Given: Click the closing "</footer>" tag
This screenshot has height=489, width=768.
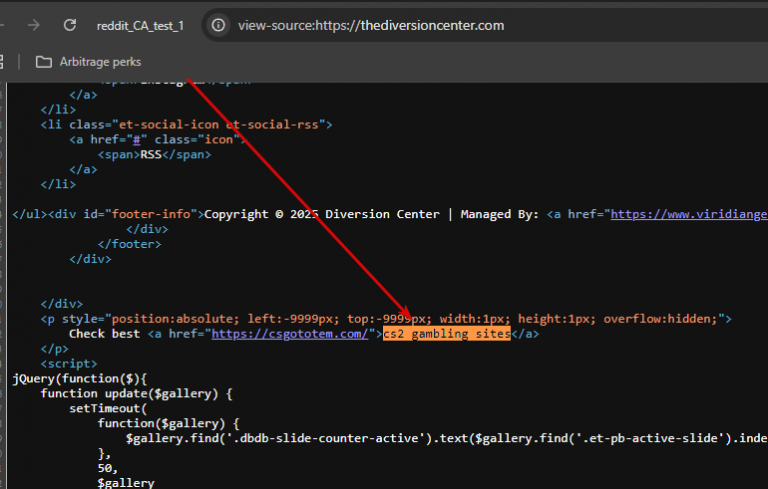Looking at the screenshot, I should coord(129,244).
